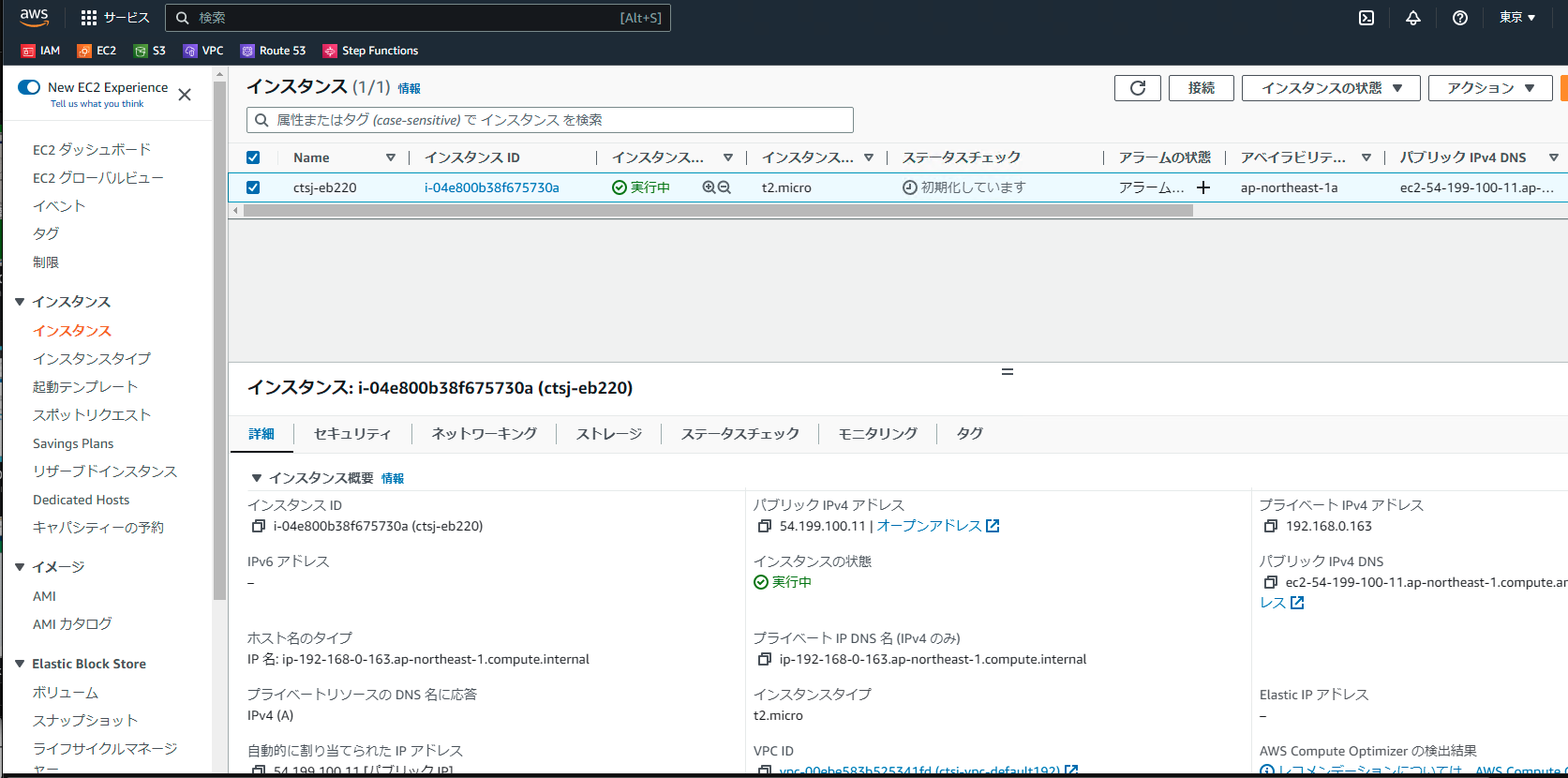The height and width of the screenshot is (778, 1568).
Task: Focus the instance attribute filter field
Action: [x=550, y=120]
